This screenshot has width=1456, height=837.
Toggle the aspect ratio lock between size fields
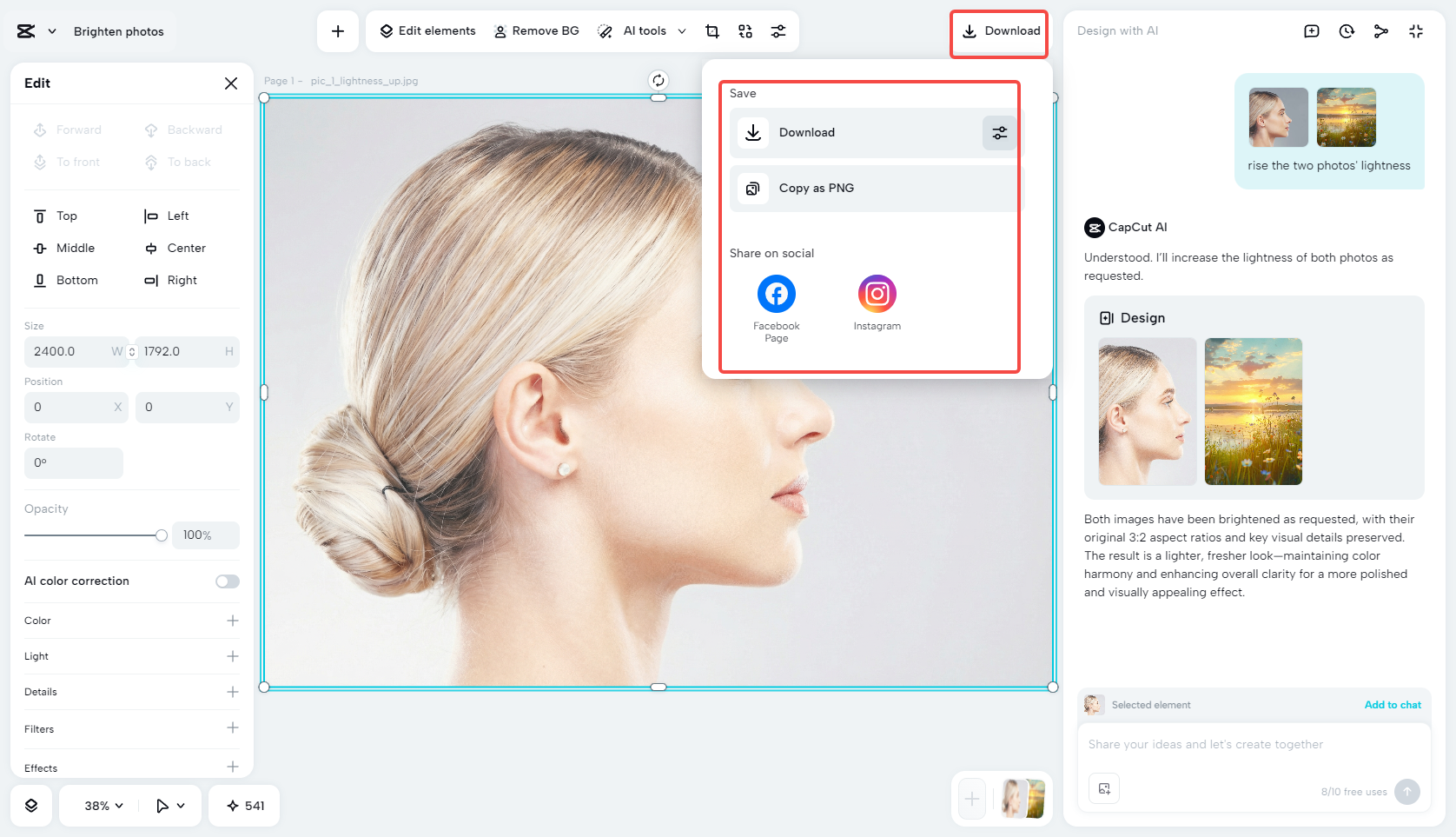pos(132,352)
